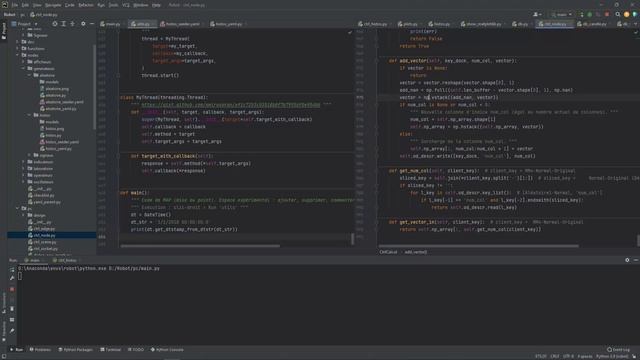
Task: Open the Refactor menu
Action: [x=86, y=5]
